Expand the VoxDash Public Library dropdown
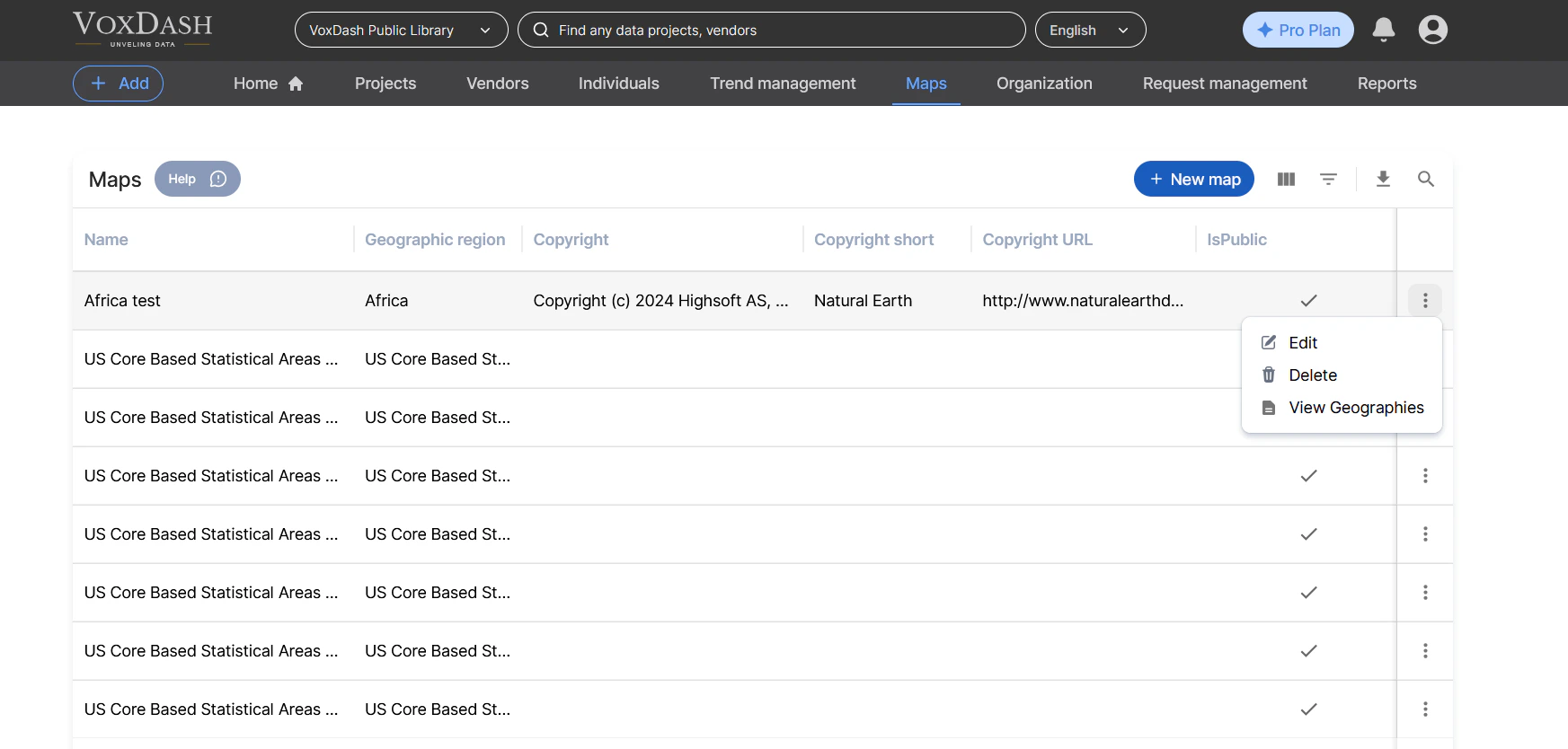The height and width of the screenshot is (749, 1568). (401, 30)
